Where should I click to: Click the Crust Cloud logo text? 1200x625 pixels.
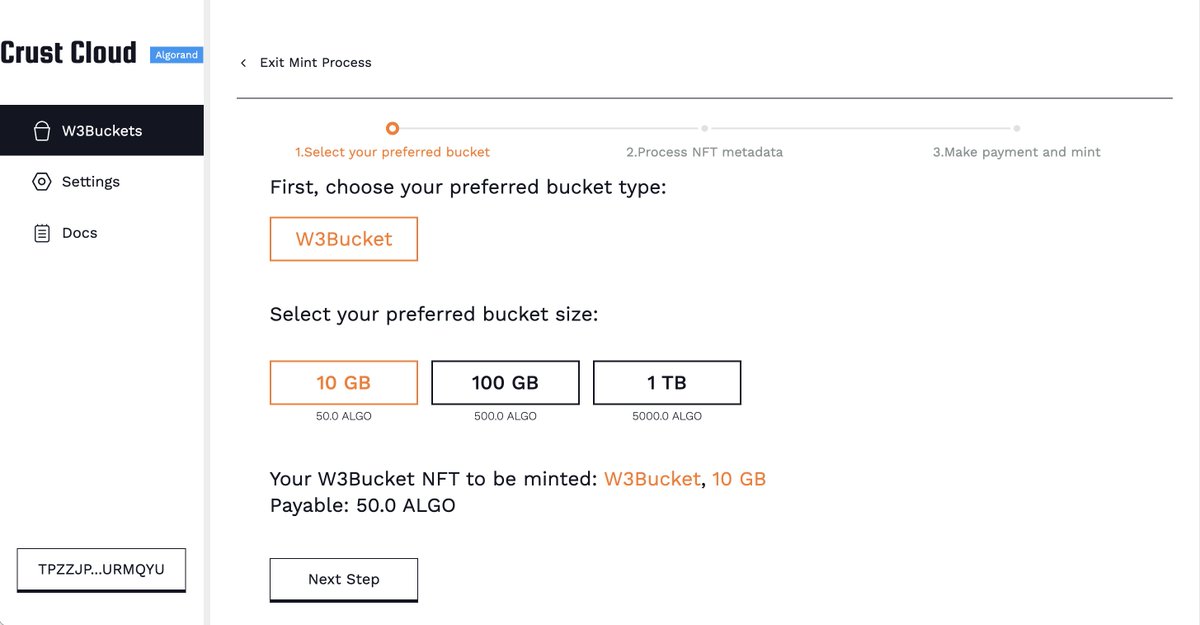coord(68,52)
